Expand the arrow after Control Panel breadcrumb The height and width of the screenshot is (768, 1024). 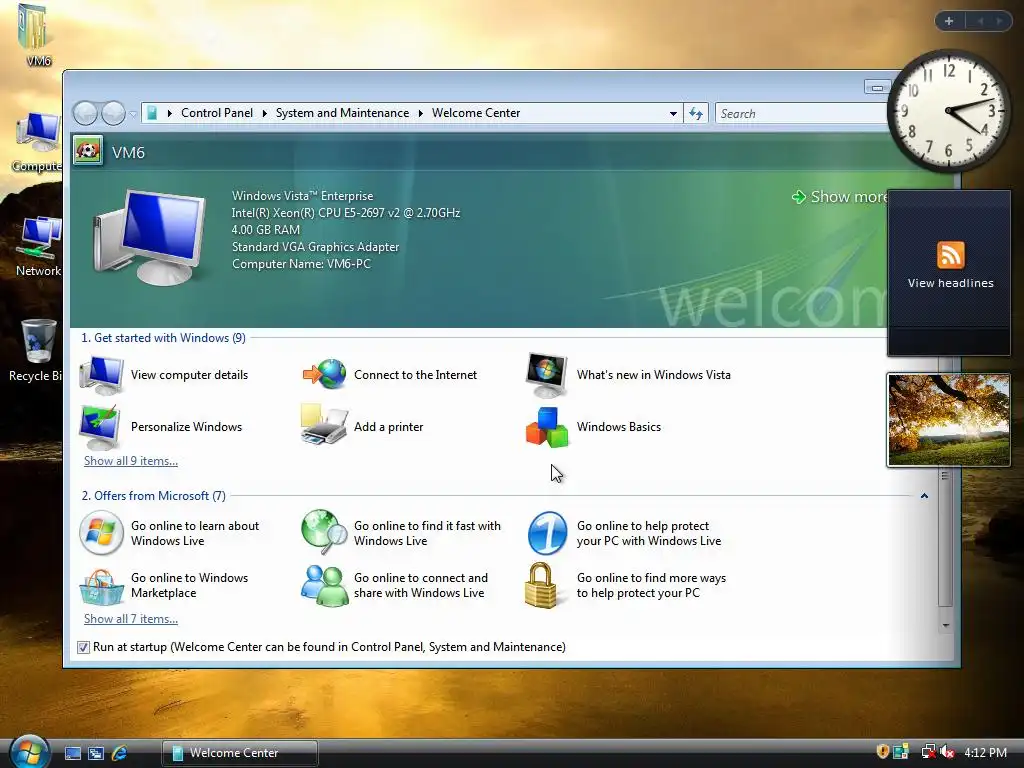[264, 114]
